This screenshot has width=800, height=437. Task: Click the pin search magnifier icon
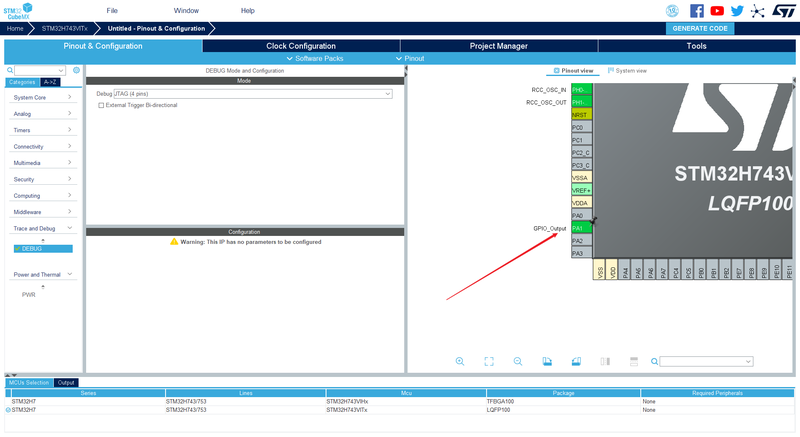tap(654, 362)
